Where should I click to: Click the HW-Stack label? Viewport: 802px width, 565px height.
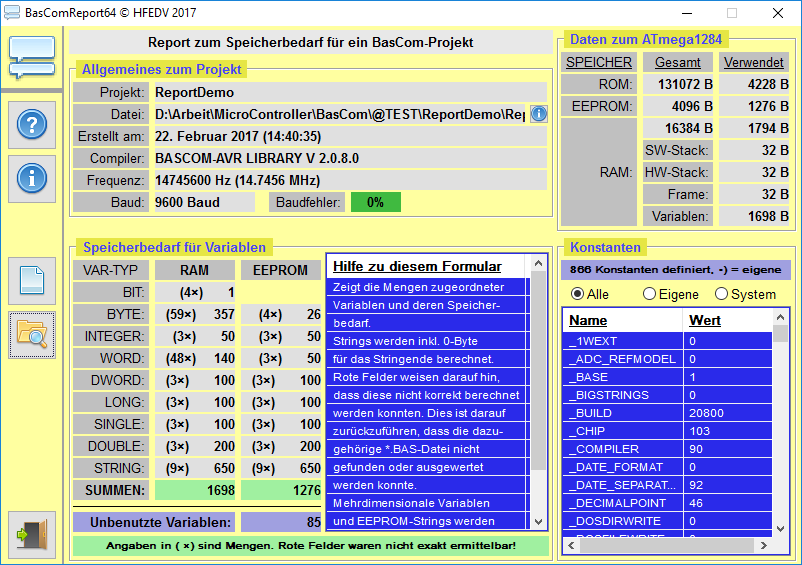[677, 172]
